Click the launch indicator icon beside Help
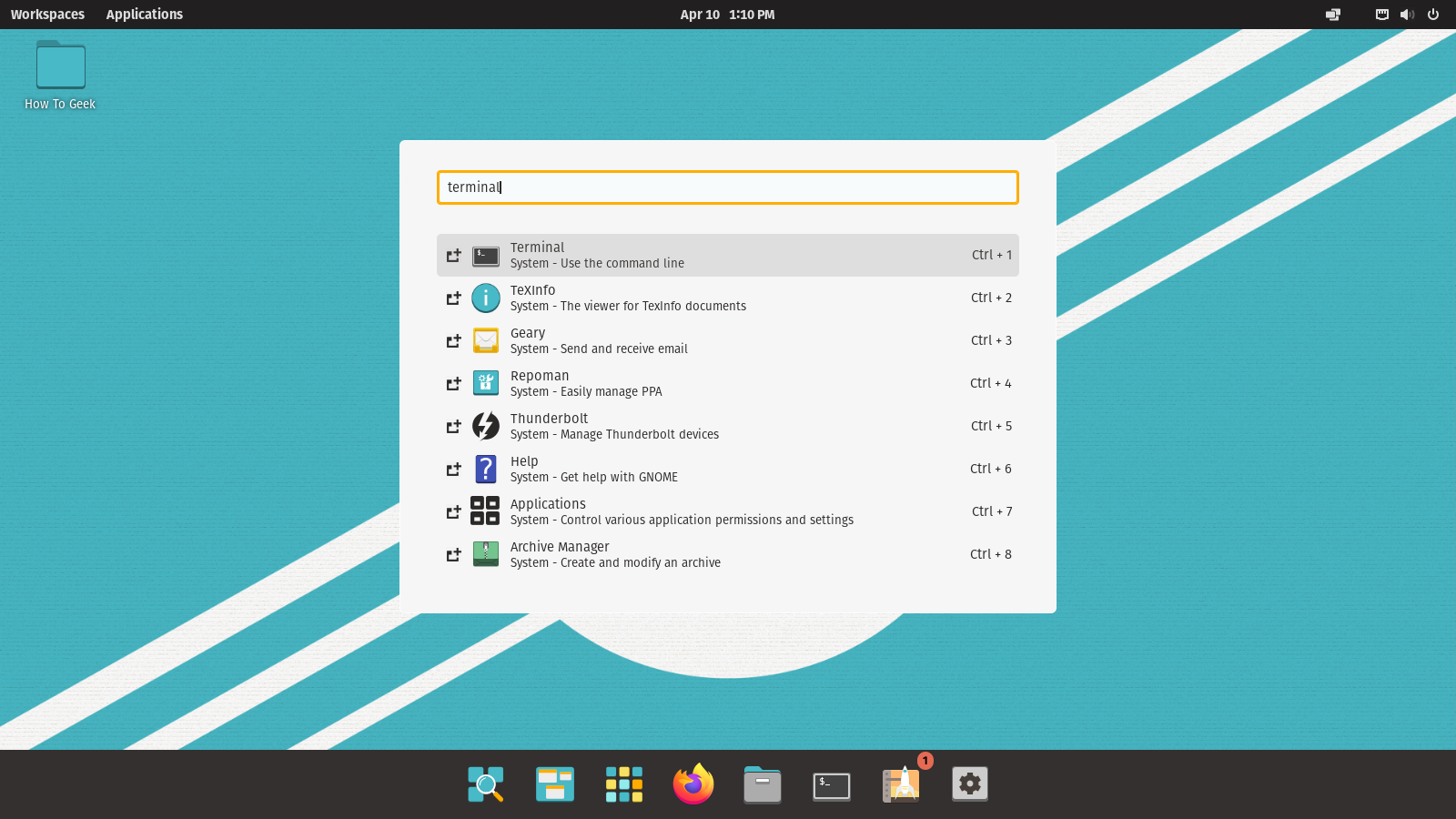The image size is (1456, 819). tap(453, 470)
